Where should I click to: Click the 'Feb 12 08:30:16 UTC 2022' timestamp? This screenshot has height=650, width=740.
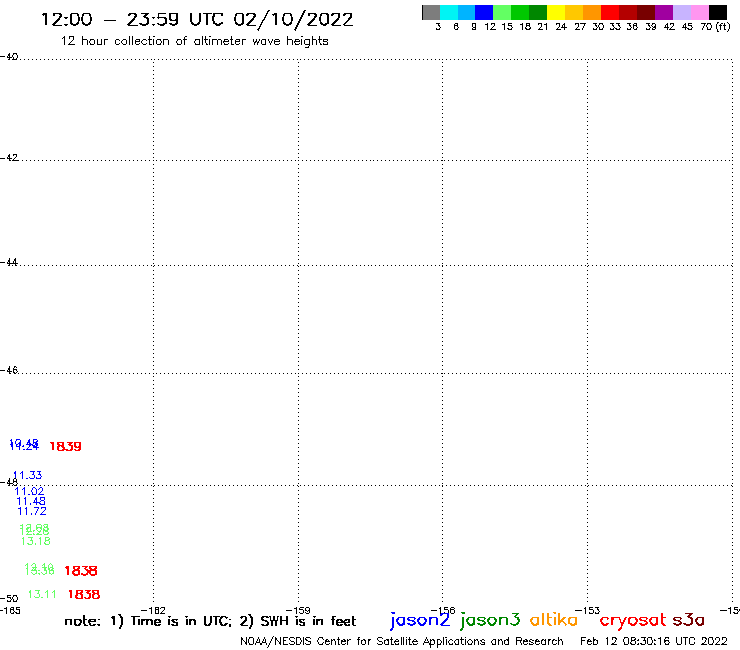[x=654, y=641]
